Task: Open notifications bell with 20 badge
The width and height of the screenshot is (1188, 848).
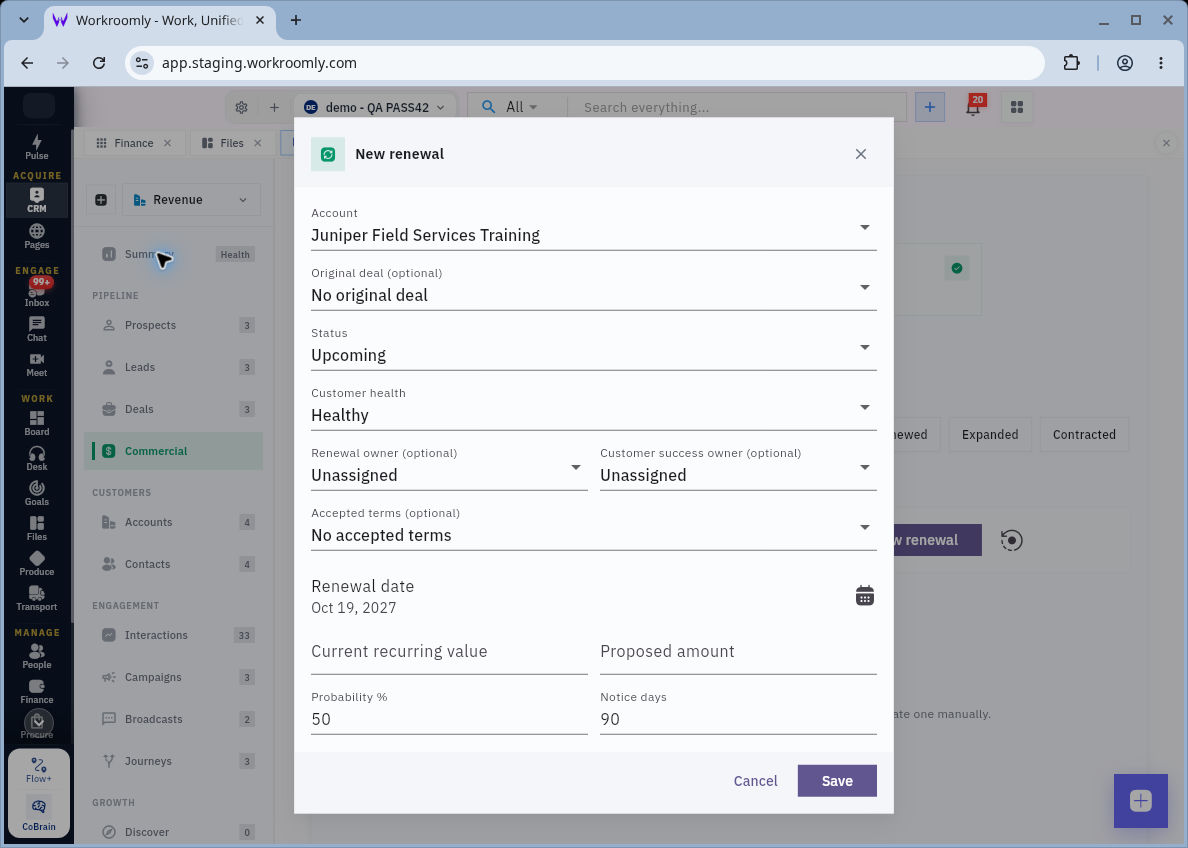Action: click(974, 107)
